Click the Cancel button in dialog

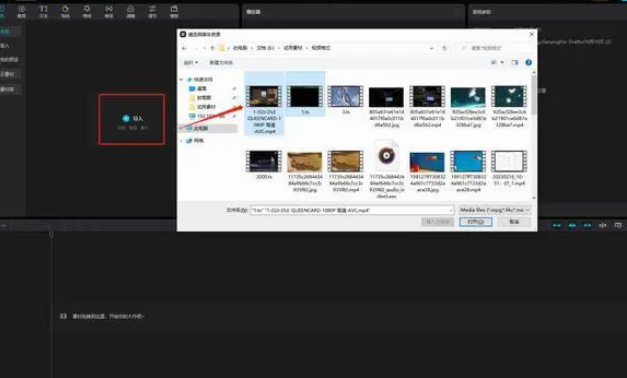point(514,222)
